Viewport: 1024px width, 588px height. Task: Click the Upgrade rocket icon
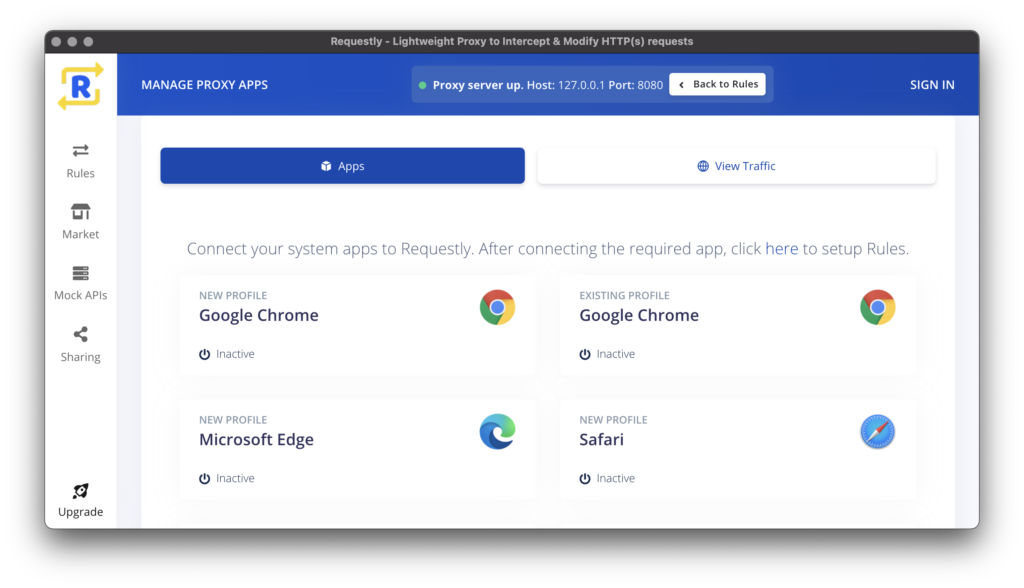point(80,491)
